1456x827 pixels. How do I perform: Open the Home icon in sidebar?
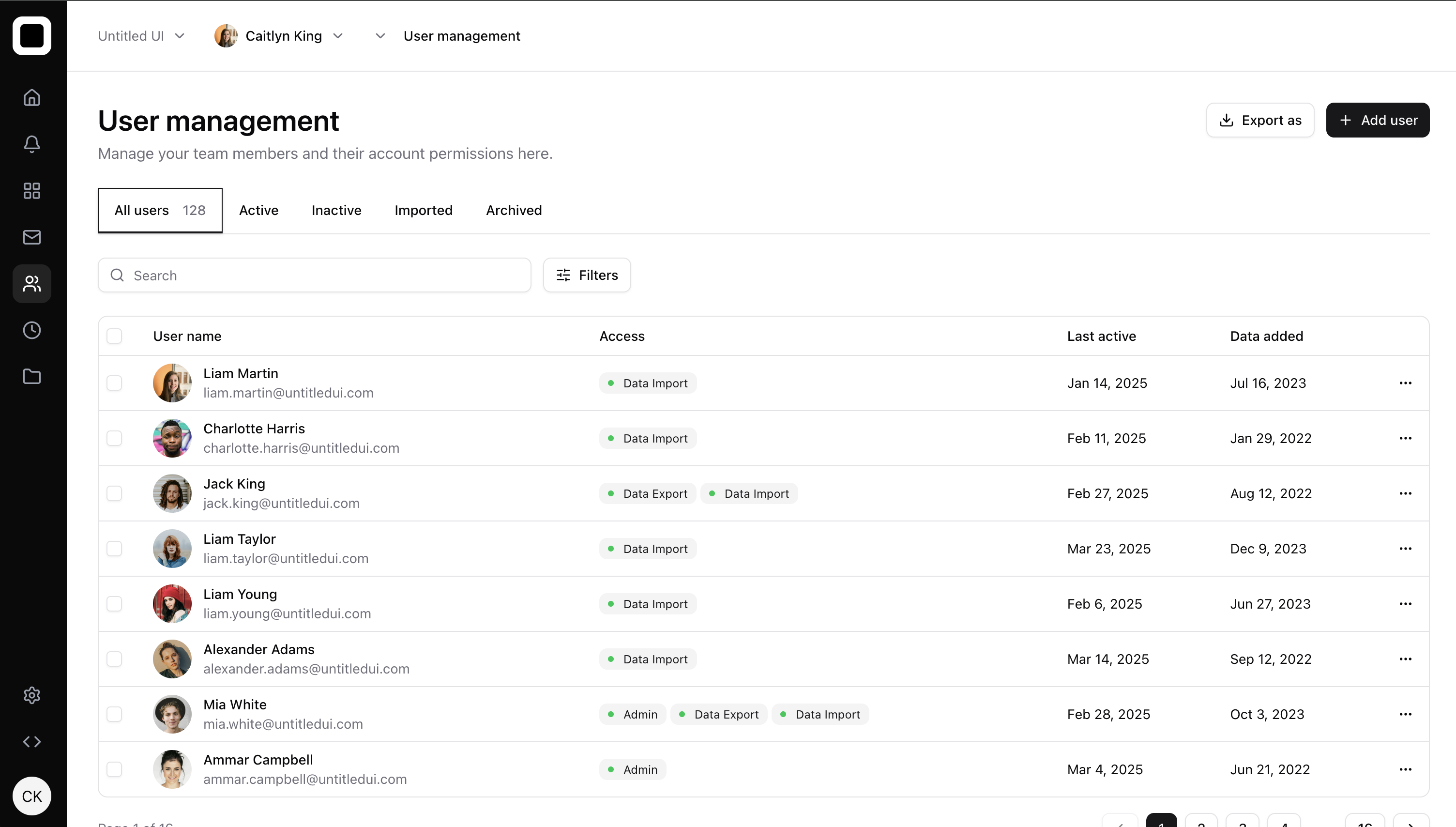pos(32,98)
